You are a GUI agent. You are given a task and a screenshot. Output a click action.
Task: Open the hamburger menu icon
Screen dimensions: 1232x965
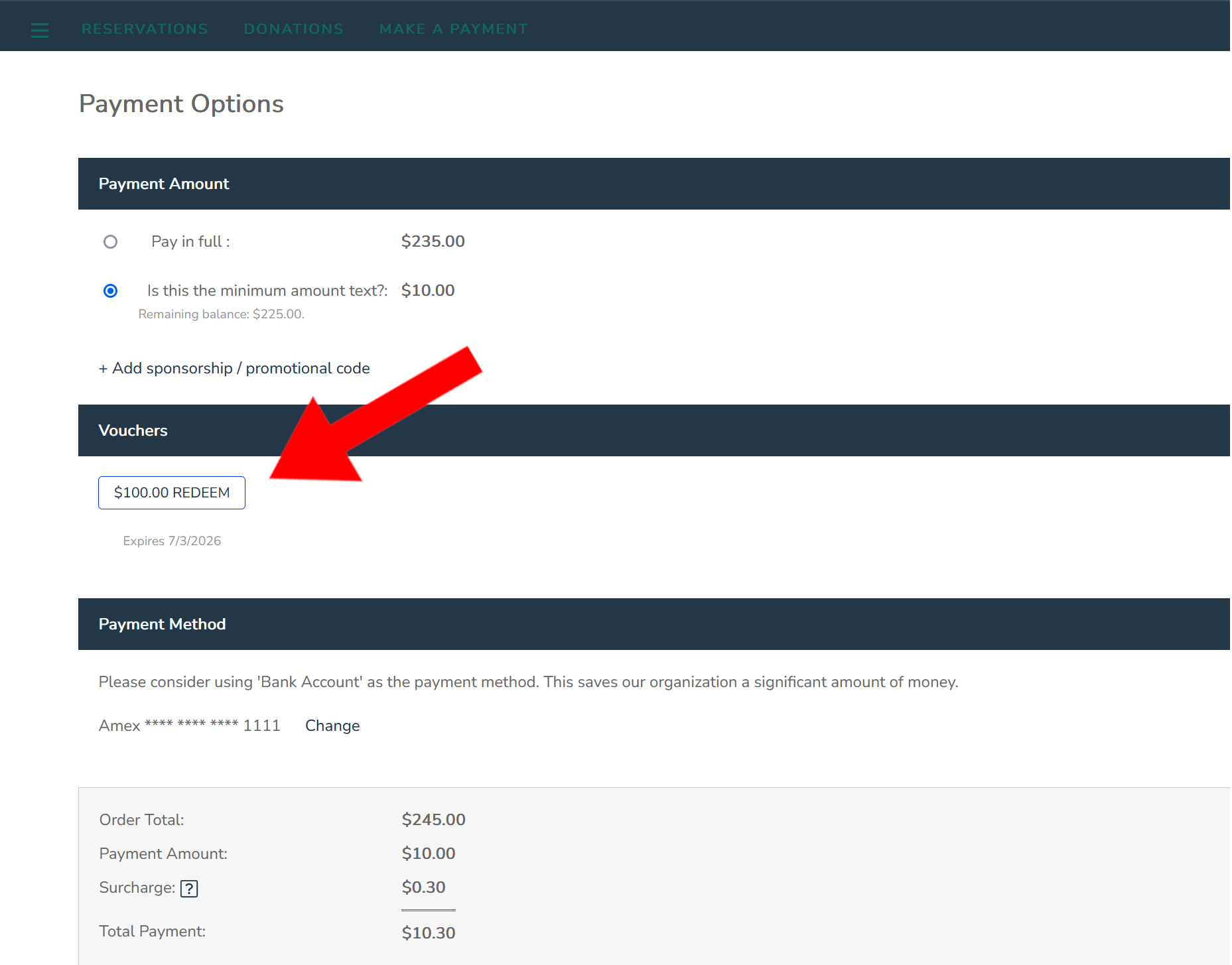click(x=40, y=30)
